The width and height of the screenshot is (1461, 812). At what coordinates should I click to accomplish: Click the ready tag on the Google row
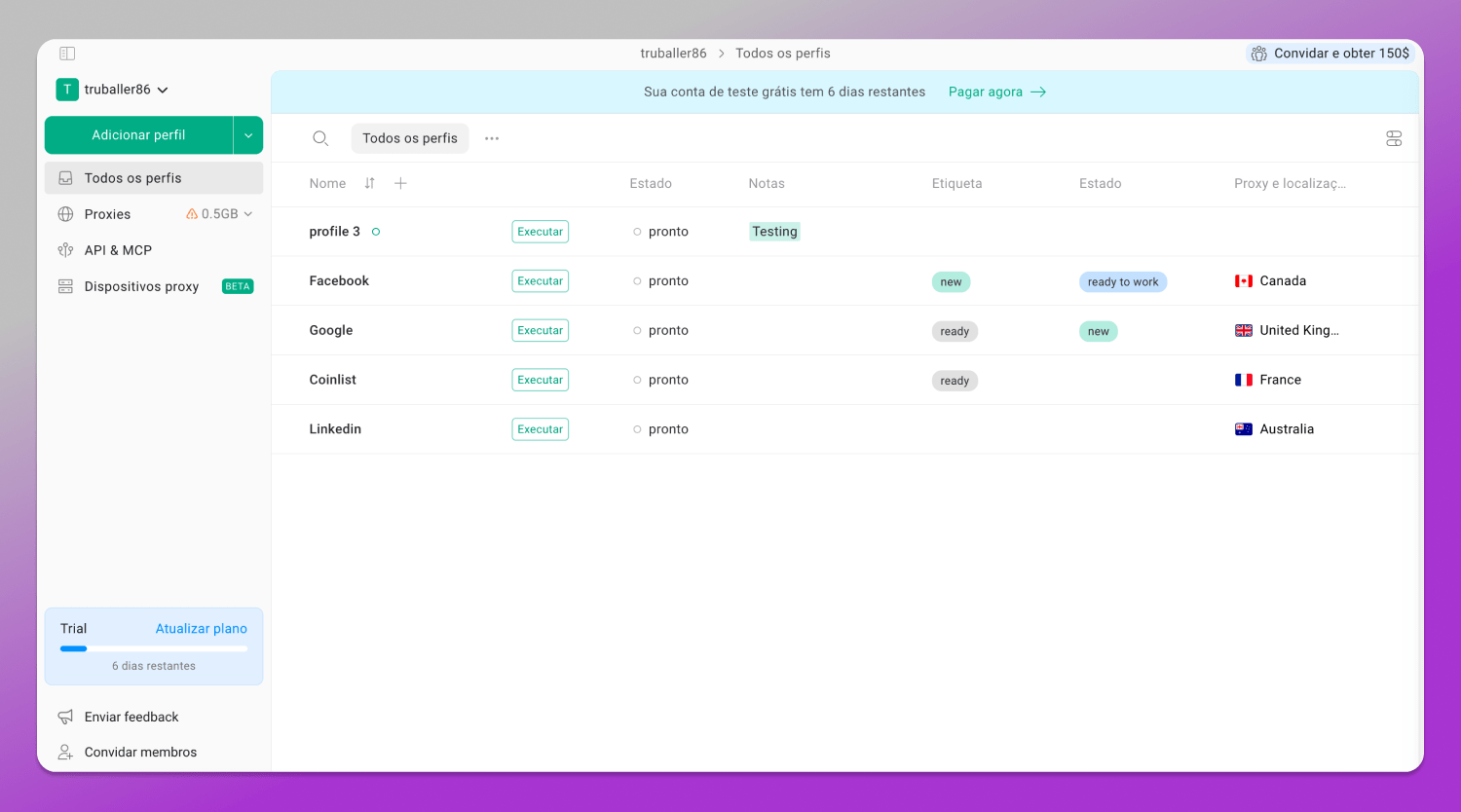(955, 332)
